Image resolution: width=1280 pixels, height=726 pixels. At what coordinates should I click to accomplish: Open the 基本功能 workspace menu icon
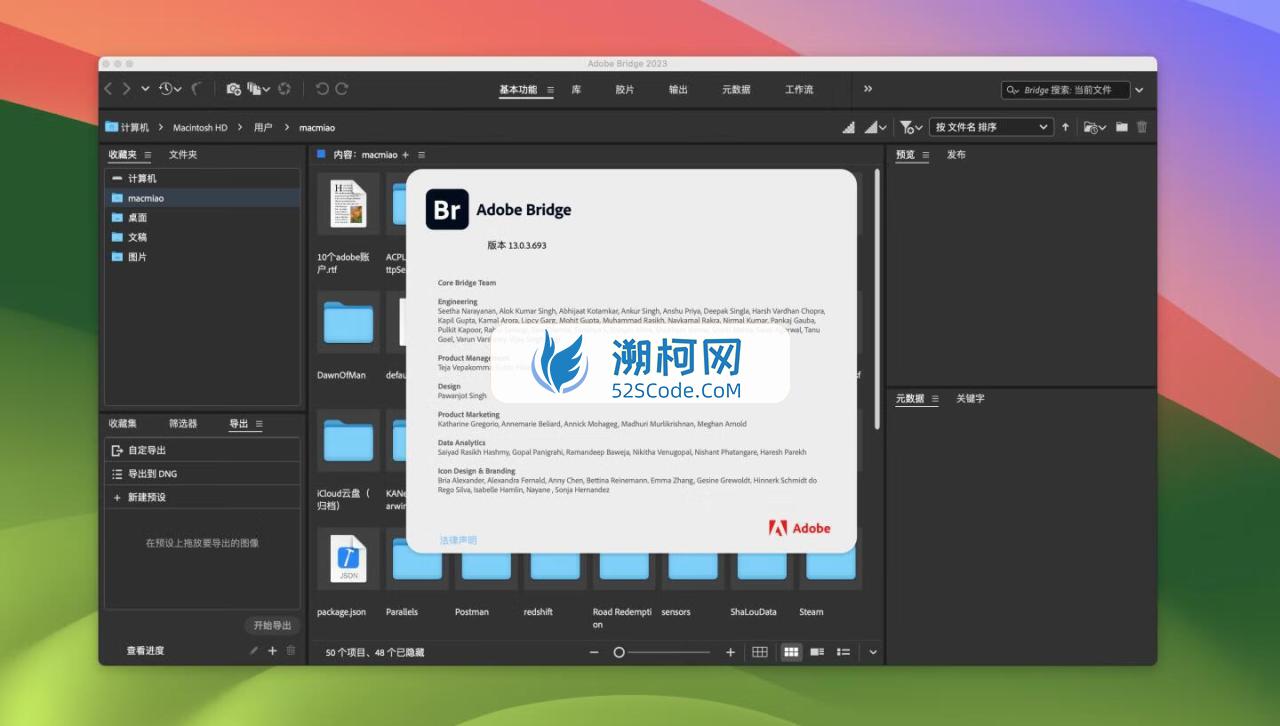[550, 90]
